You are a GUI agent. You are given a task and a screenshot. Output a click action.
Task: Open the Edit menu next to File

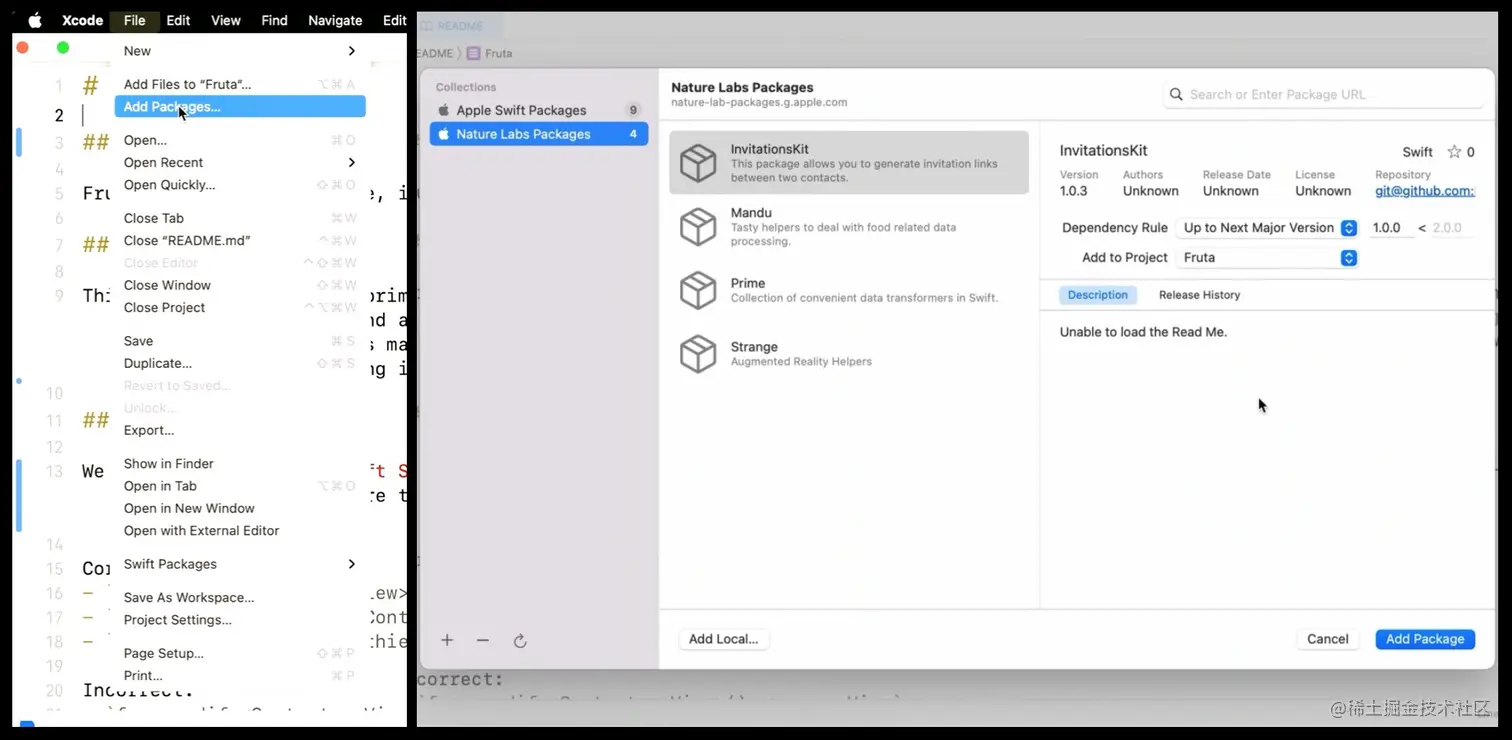click(x=178, y=20)
